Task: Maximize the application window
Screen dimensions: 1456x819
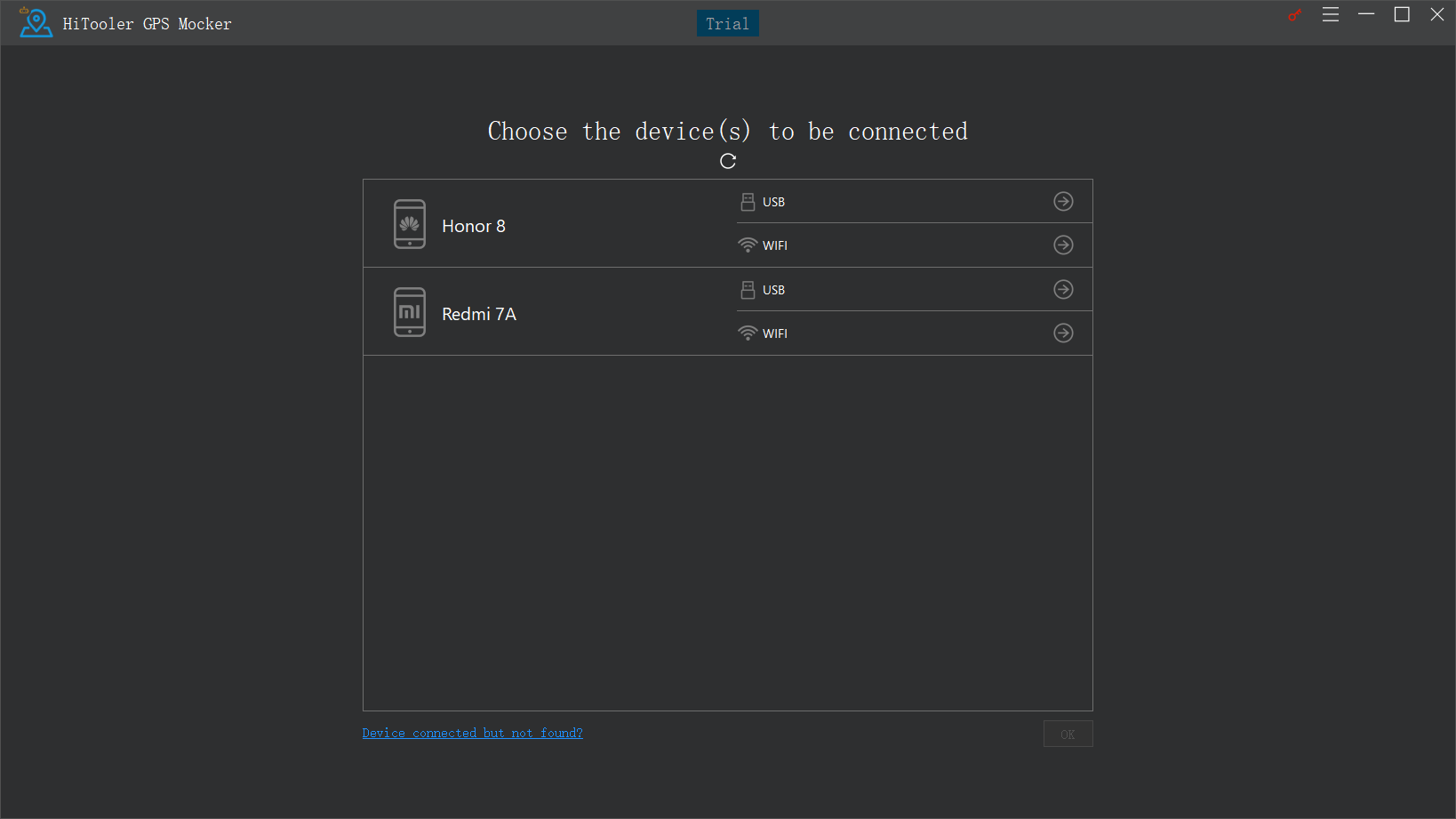Action: (x=1402, y=15)
